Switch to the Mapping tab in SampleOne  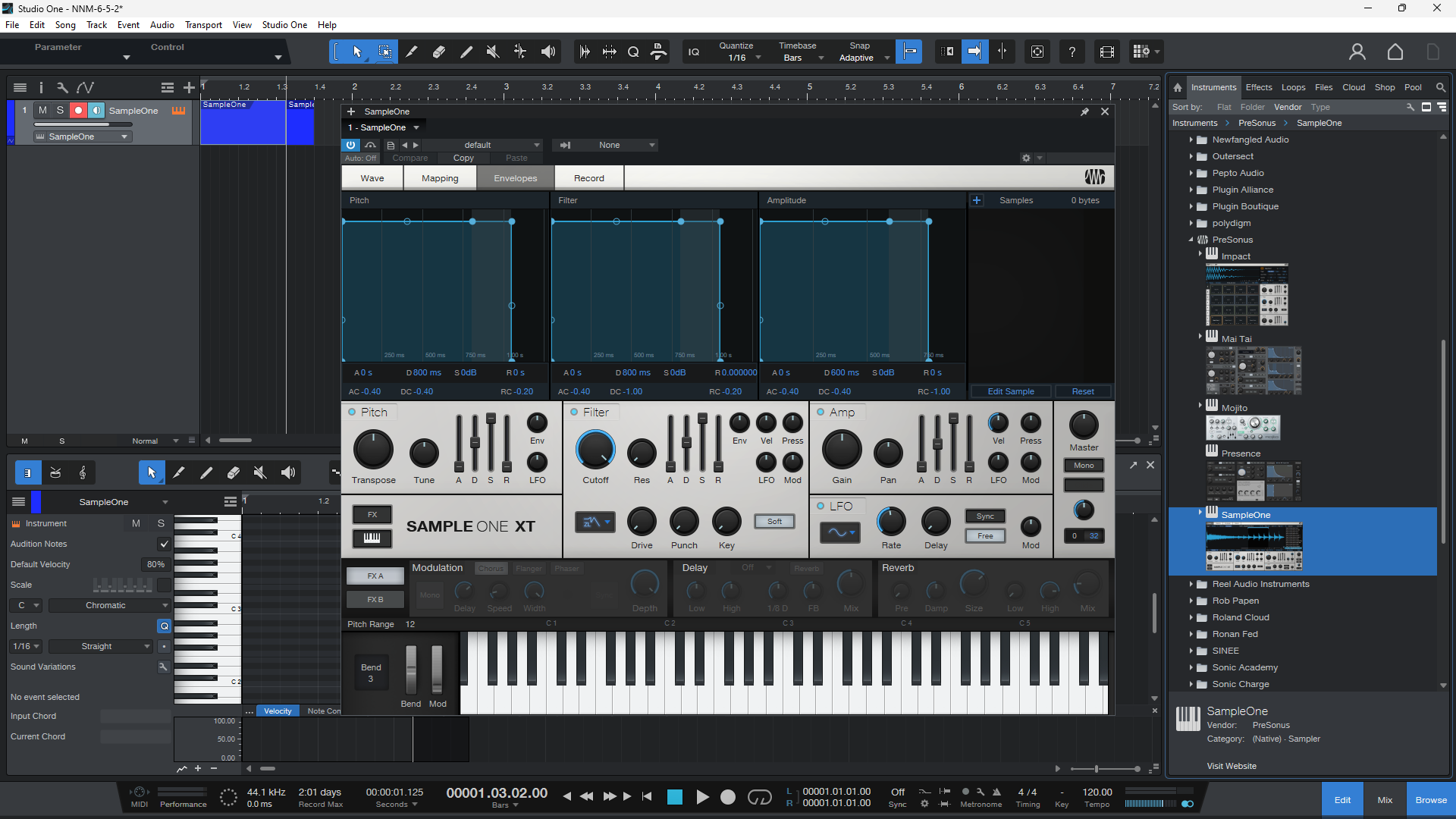coord(440,178)
